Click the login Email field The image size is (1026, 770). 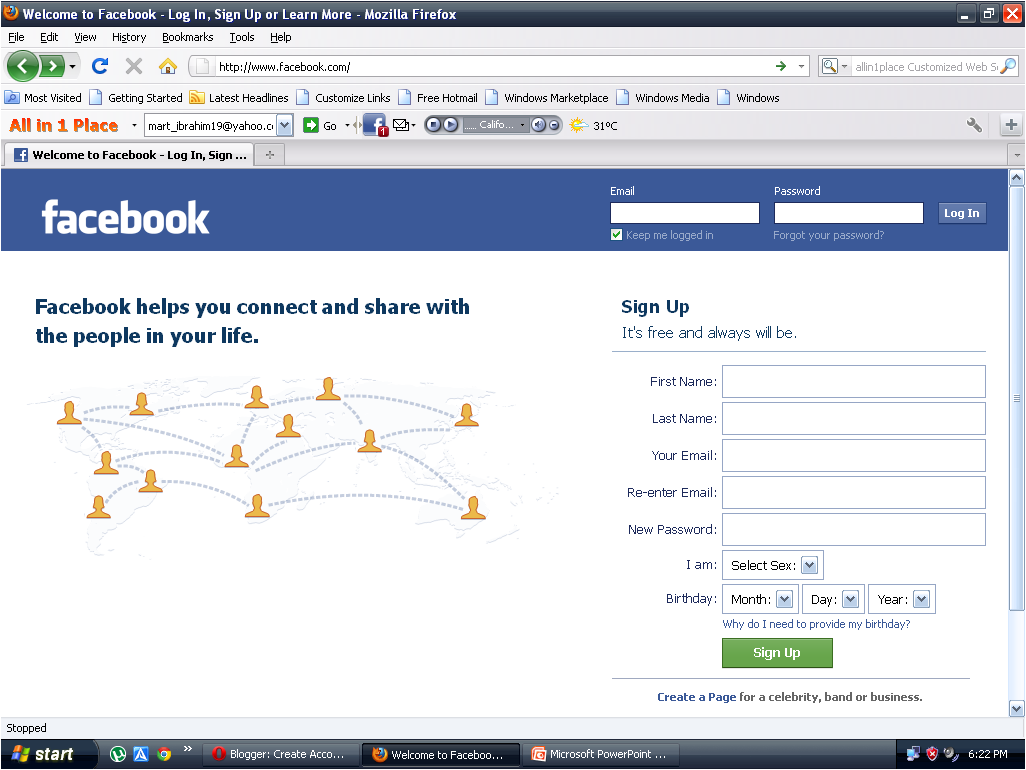(684, 213)
